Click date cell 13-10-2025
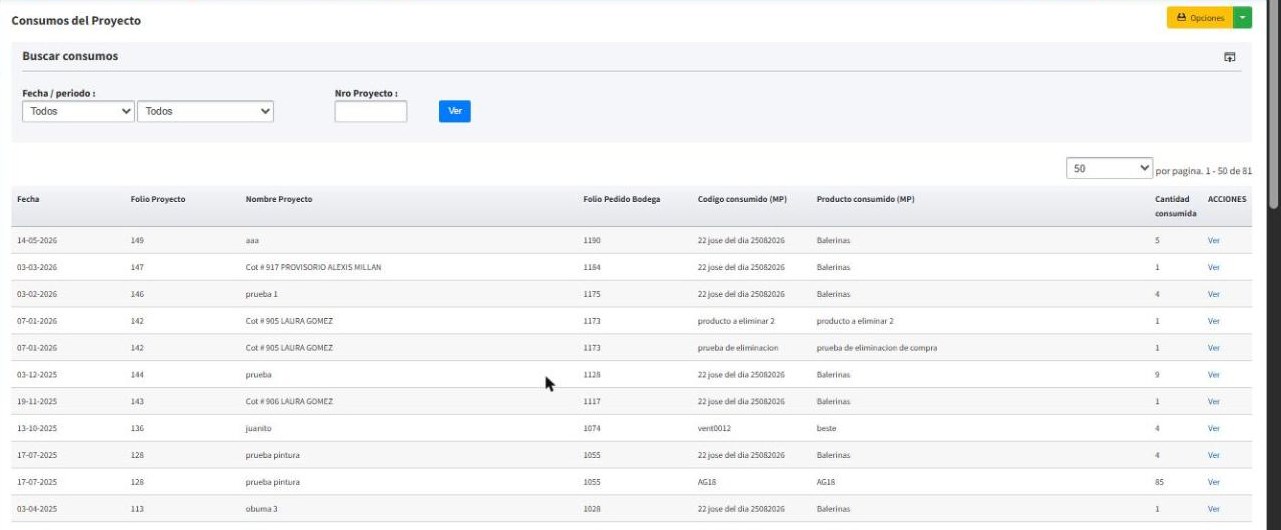Screen dimensions: 1281x530 [37, 428]
